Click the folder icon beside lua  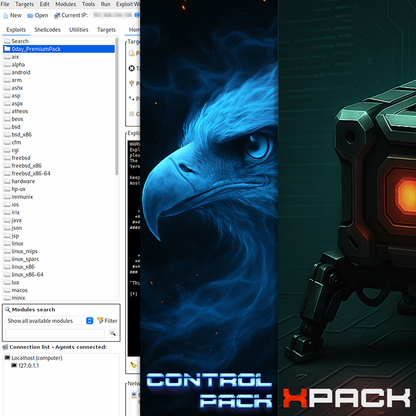(x=7, y=282)
